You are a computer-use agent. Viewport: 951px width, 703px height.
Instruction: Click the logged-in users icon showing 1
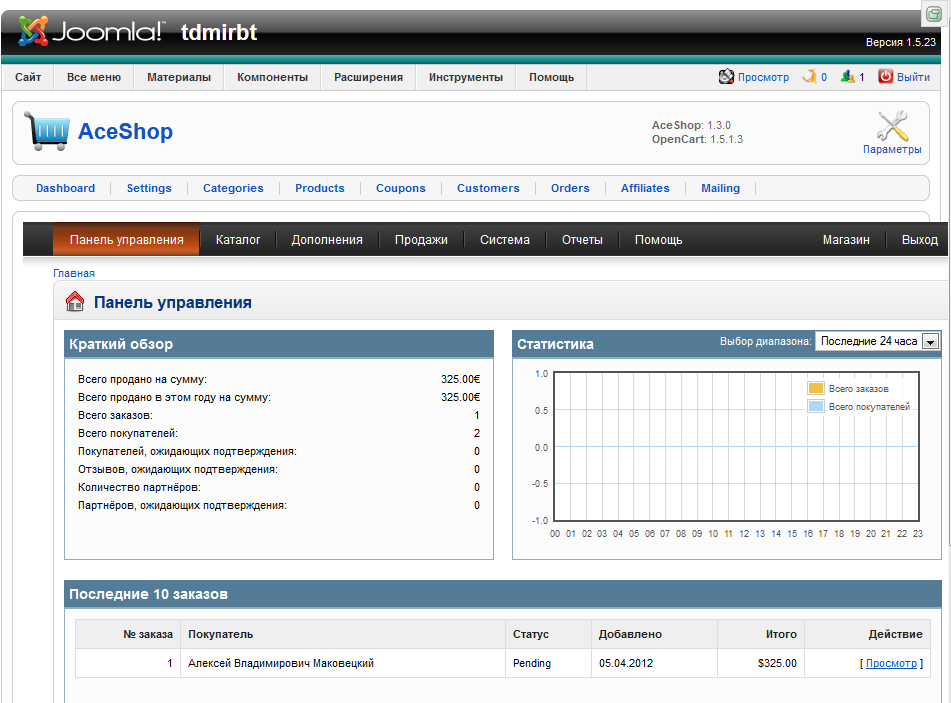point(848,76)
